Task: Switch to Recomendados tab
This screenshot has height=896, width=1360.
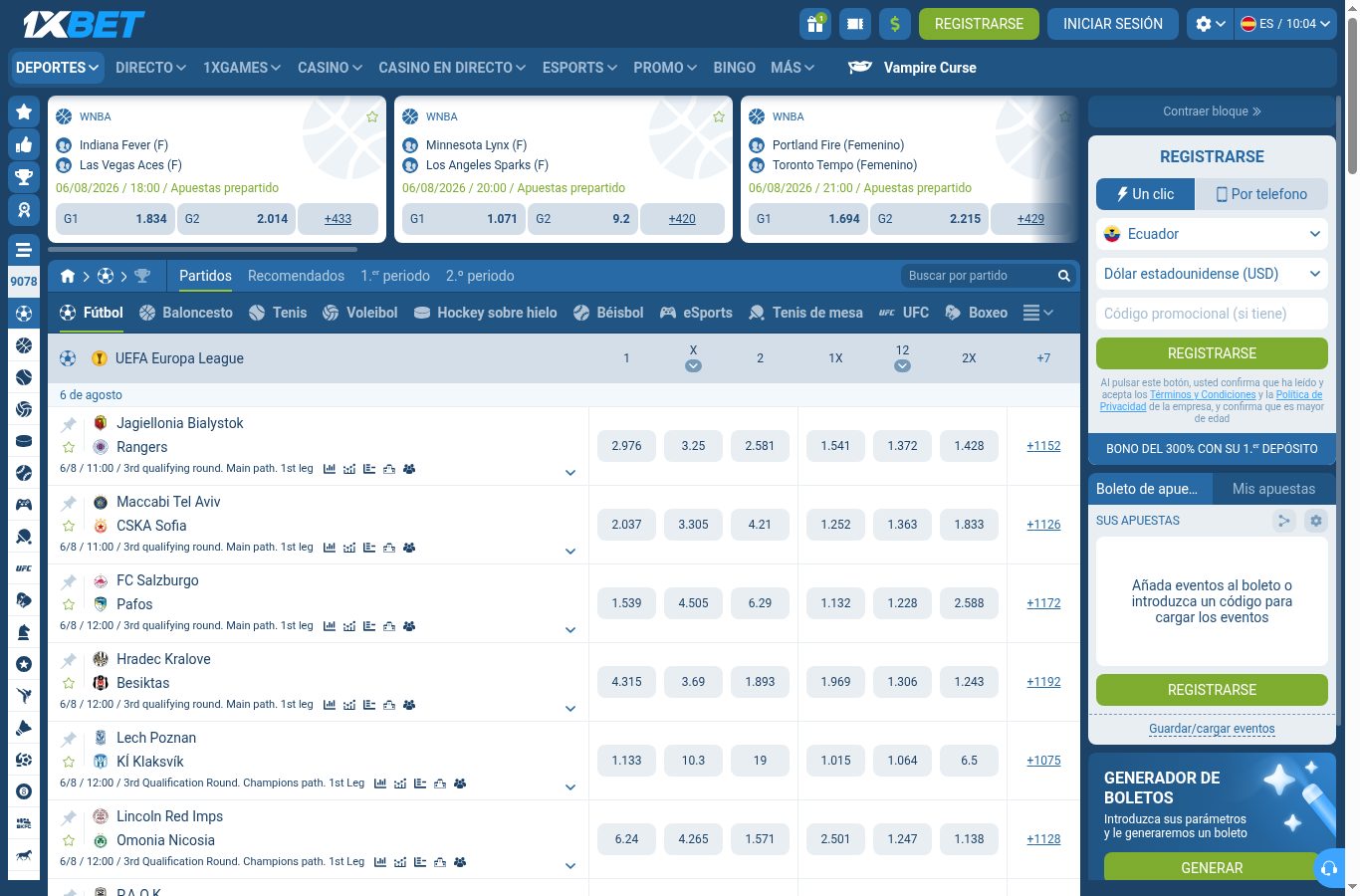Action: coord(296,276)
